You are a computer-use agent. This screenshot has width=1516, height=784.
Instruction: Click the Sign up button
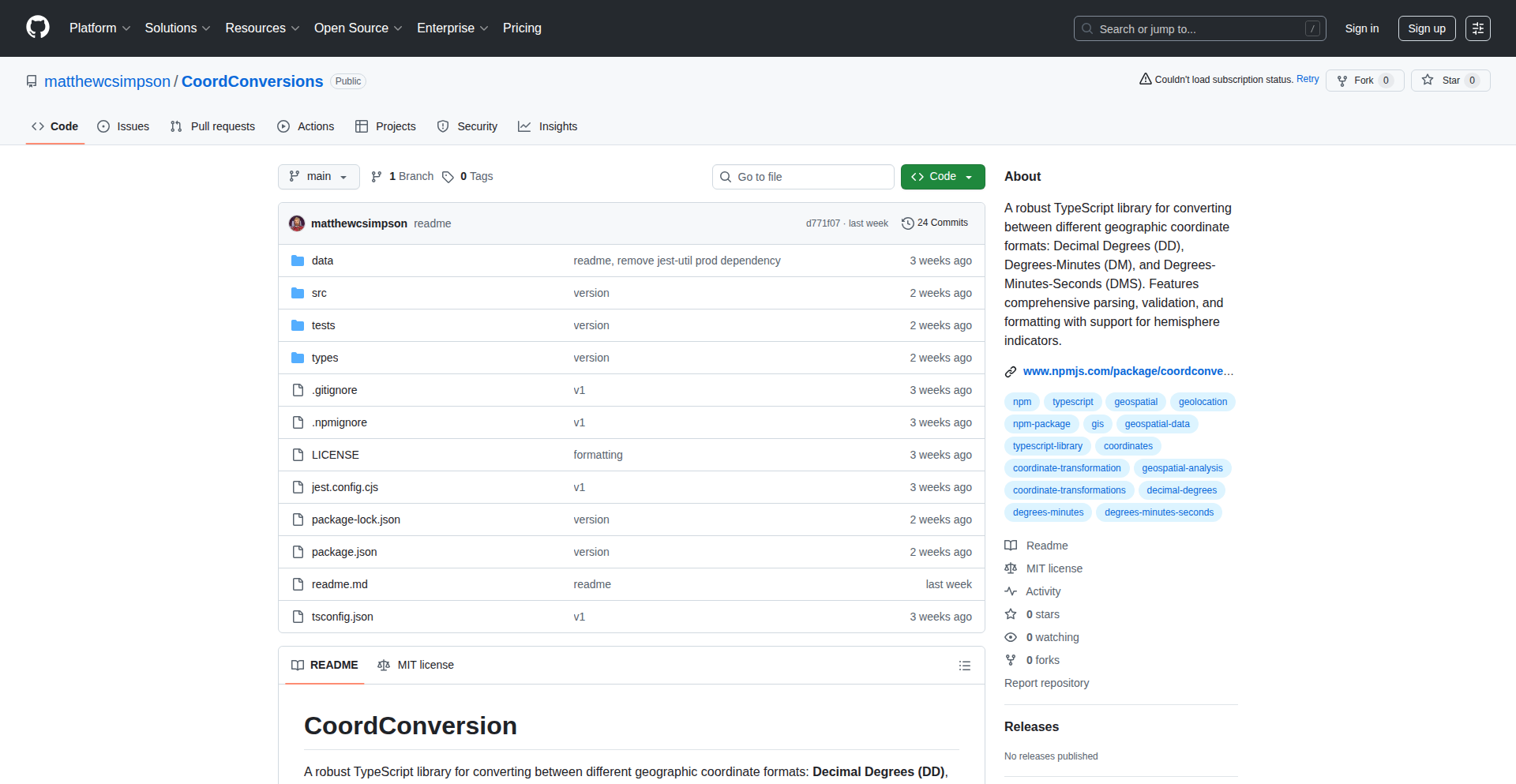click(1426, 28)
